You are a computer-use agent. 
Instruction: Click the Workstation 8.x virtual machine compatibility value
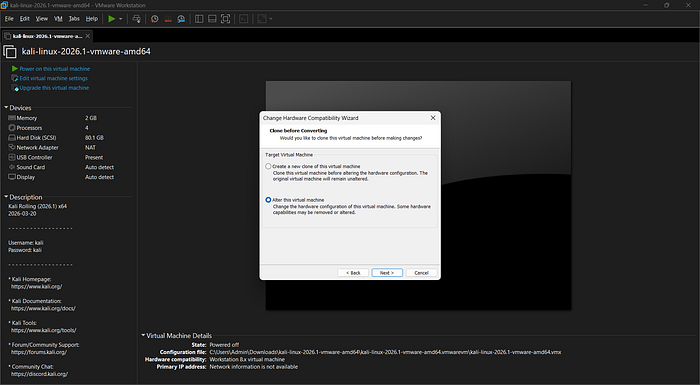pos(247,360)
